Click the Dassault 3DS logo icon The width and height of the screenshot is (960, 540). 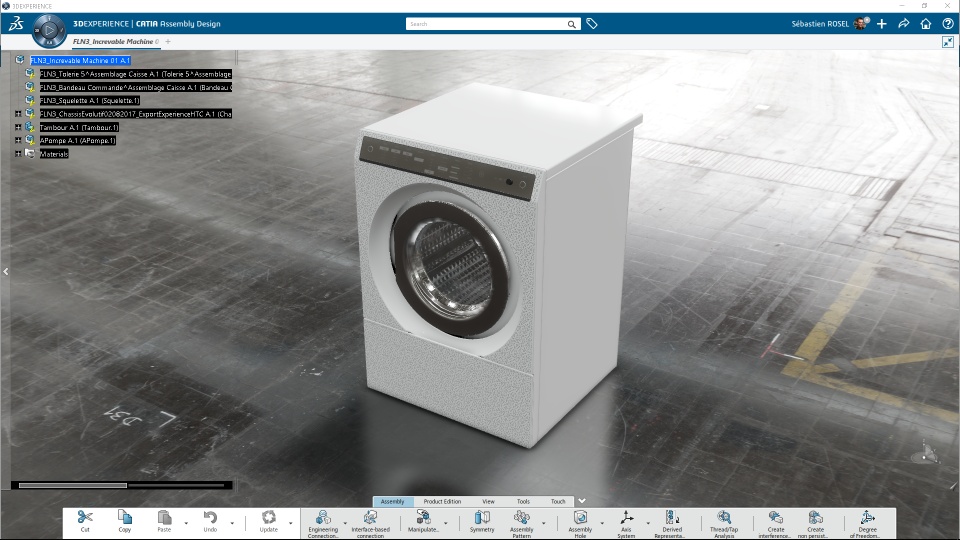coord(16,23)
